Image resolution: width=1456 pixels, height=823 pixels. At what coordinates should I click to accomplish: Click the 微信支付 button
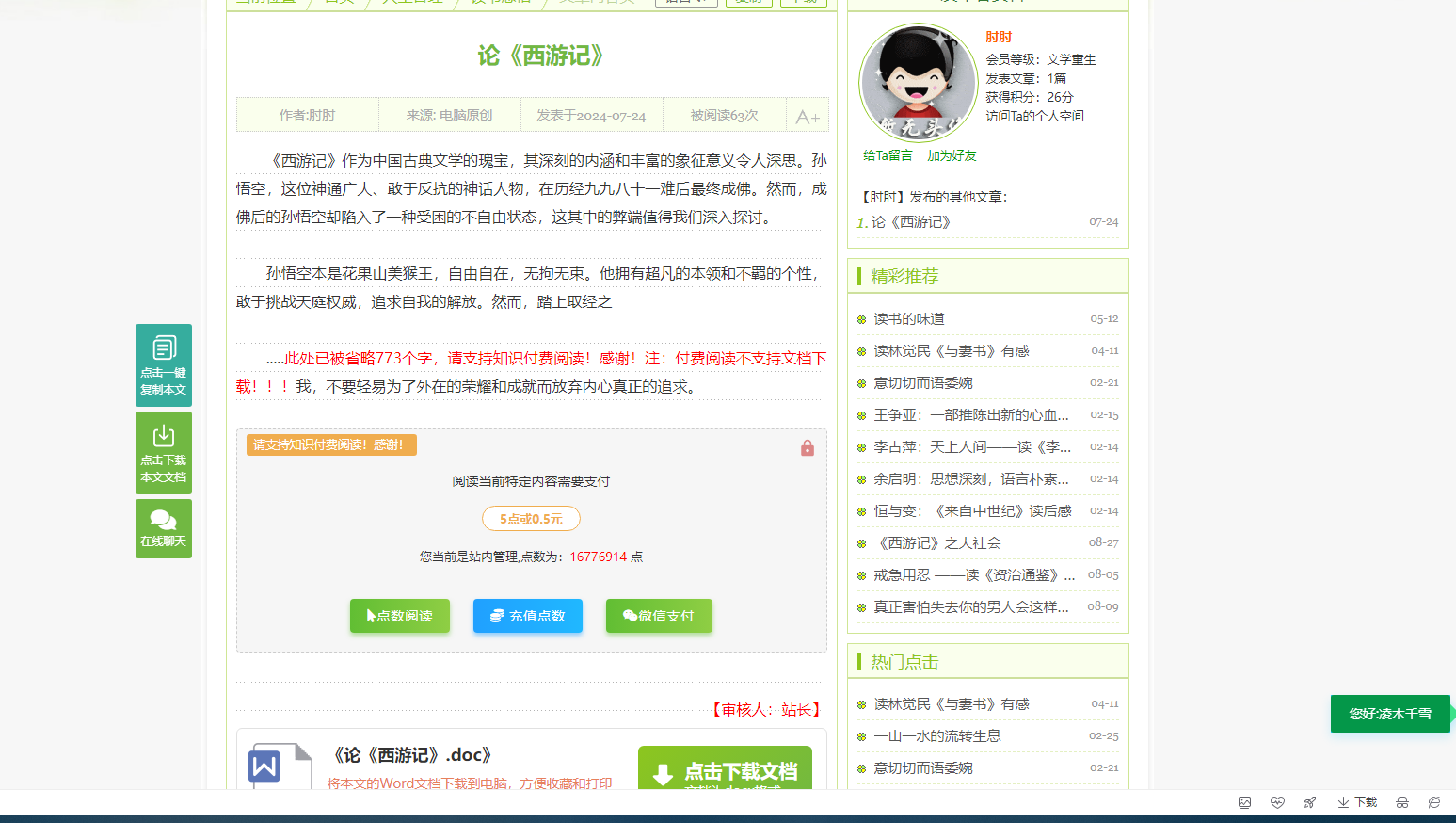click(x=659, y=616)
